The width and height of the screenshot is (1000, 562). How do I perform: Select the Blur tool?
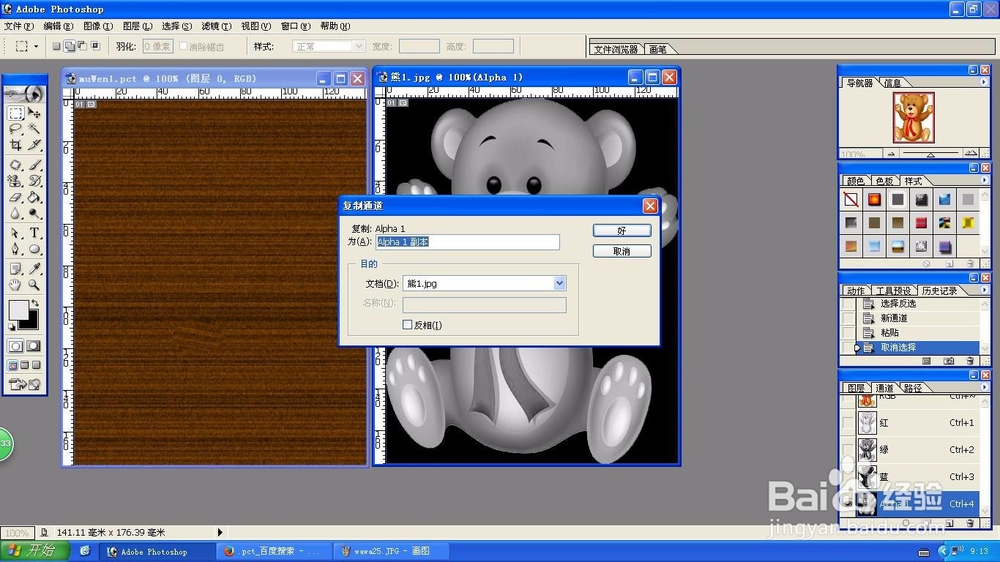click(x=16, y=213)
